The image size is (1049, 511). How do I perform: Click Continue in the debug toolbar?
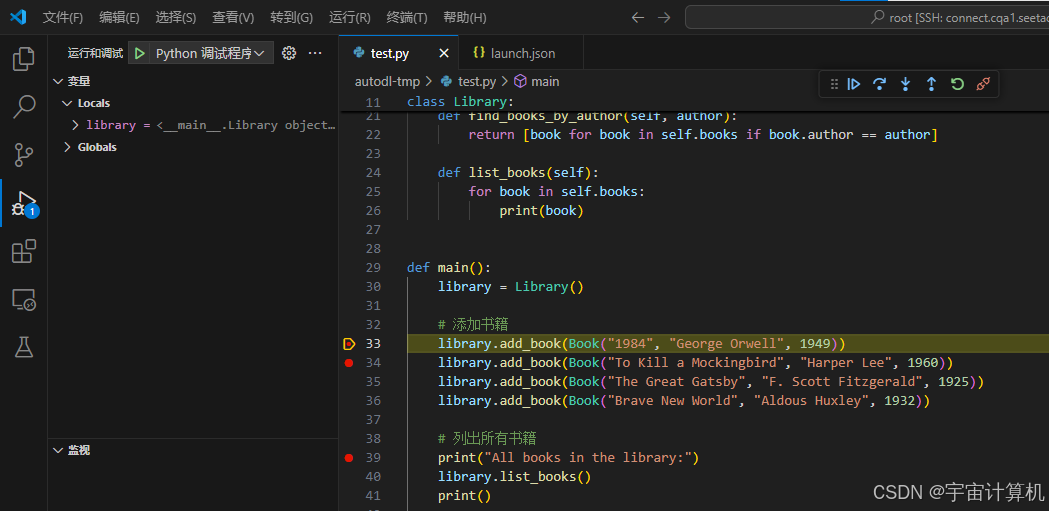click(x=854, y=84)
